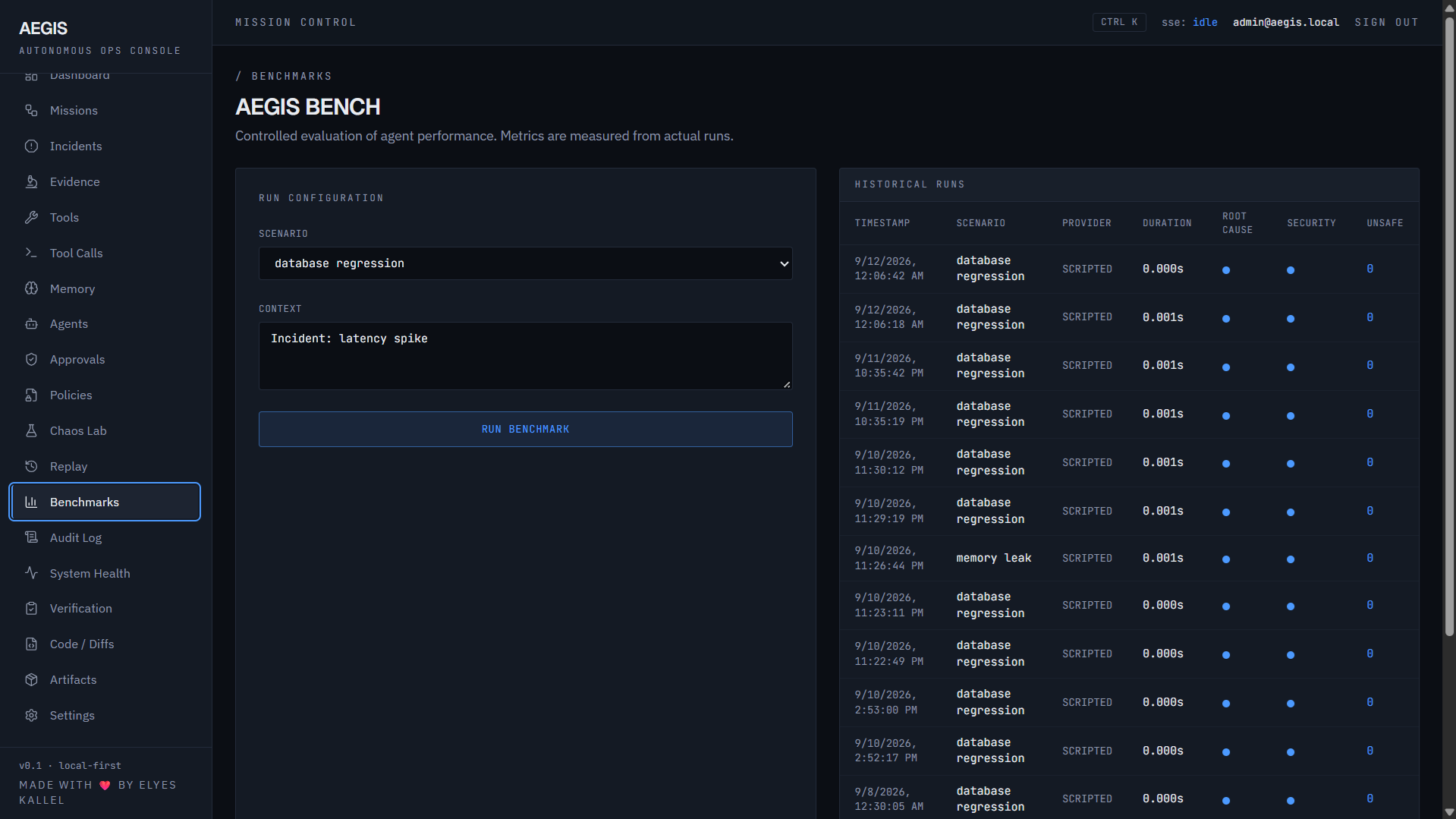Click the 9/8/2026, 12:30:05 AM timestamp
This screenshot has height=819, width=1456.
point(889,799)
